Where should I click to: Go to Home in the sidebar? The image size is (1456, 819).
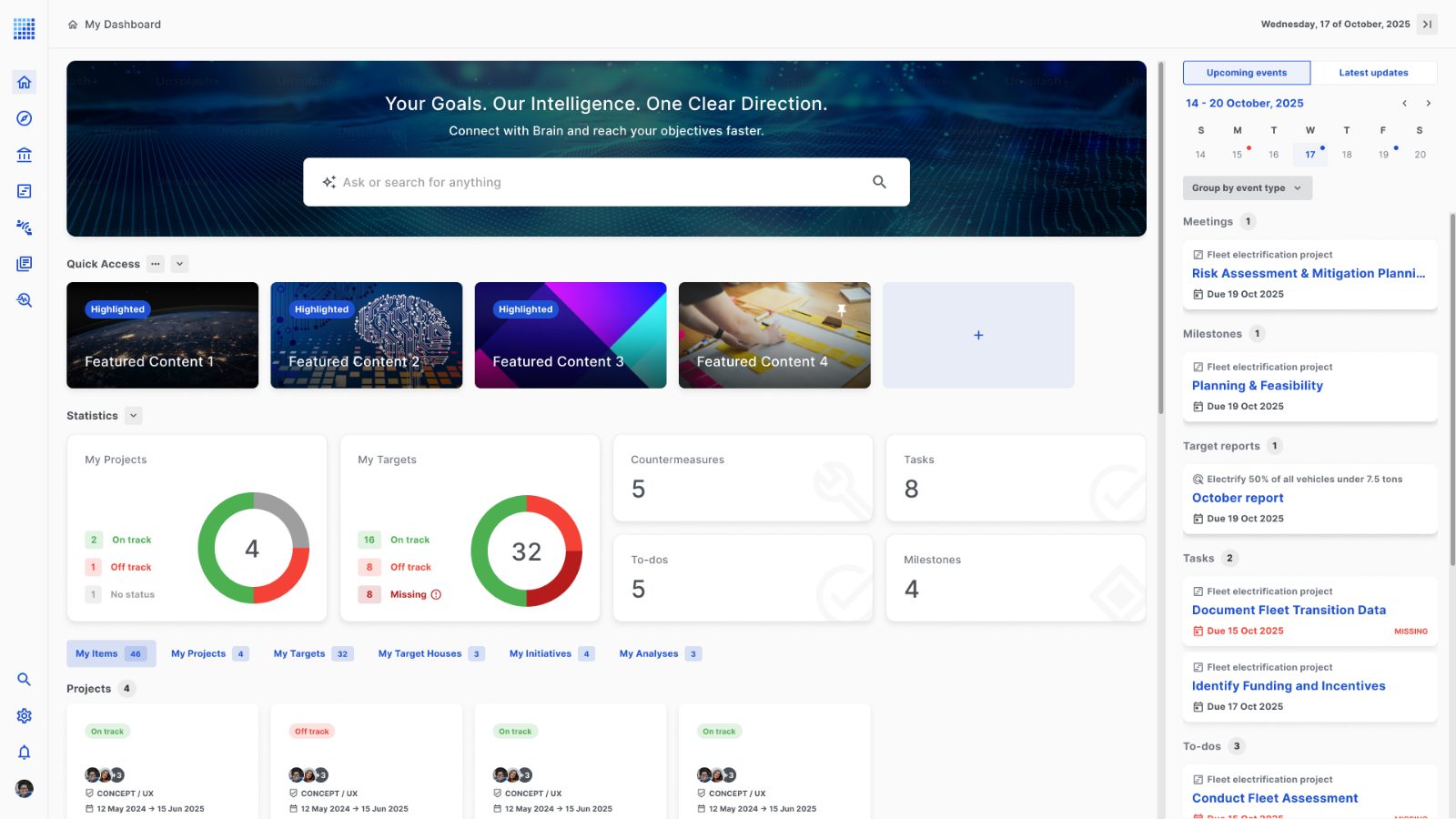(25, 82)
